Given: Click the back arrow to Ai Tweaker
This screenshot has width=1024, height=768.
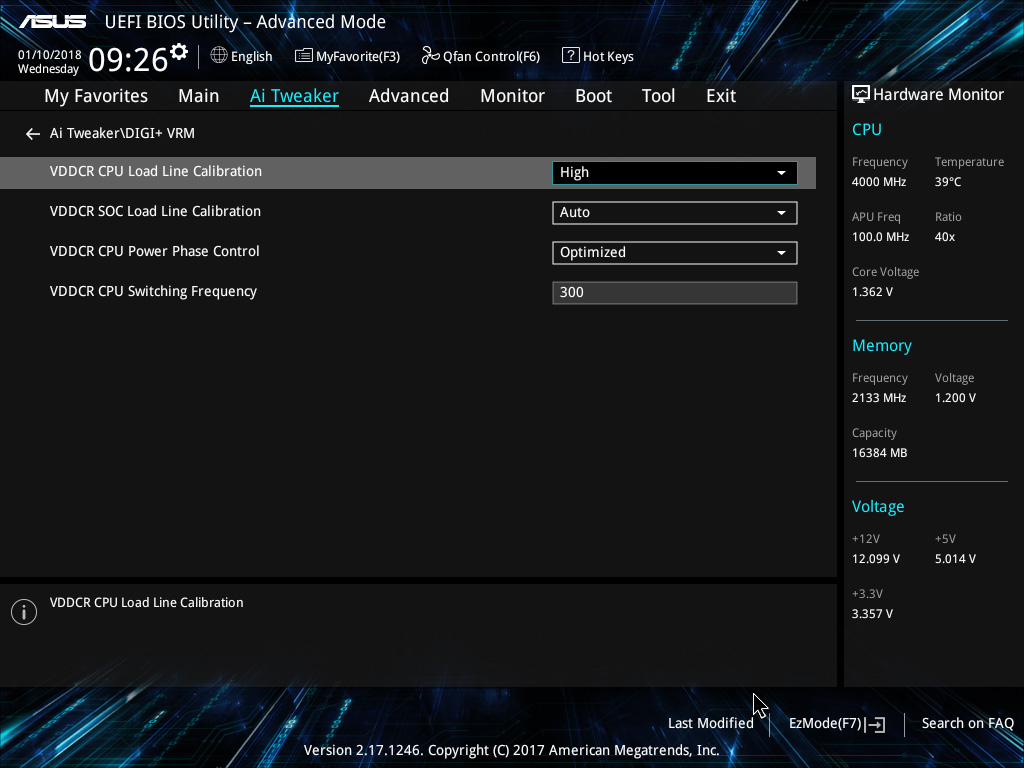Looking at the screenshot, I should click(33, 134).
